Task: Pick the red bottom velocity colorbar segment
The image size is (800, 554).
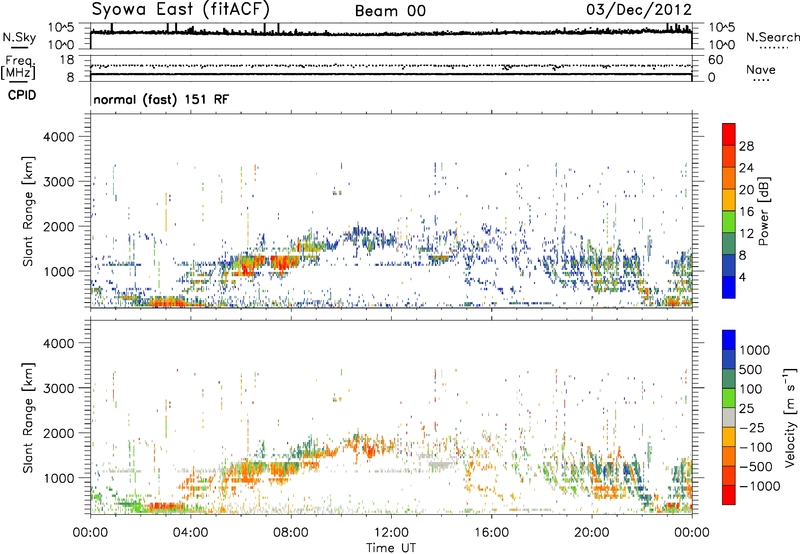Action: pyautogui.click(x=729, y=495)
